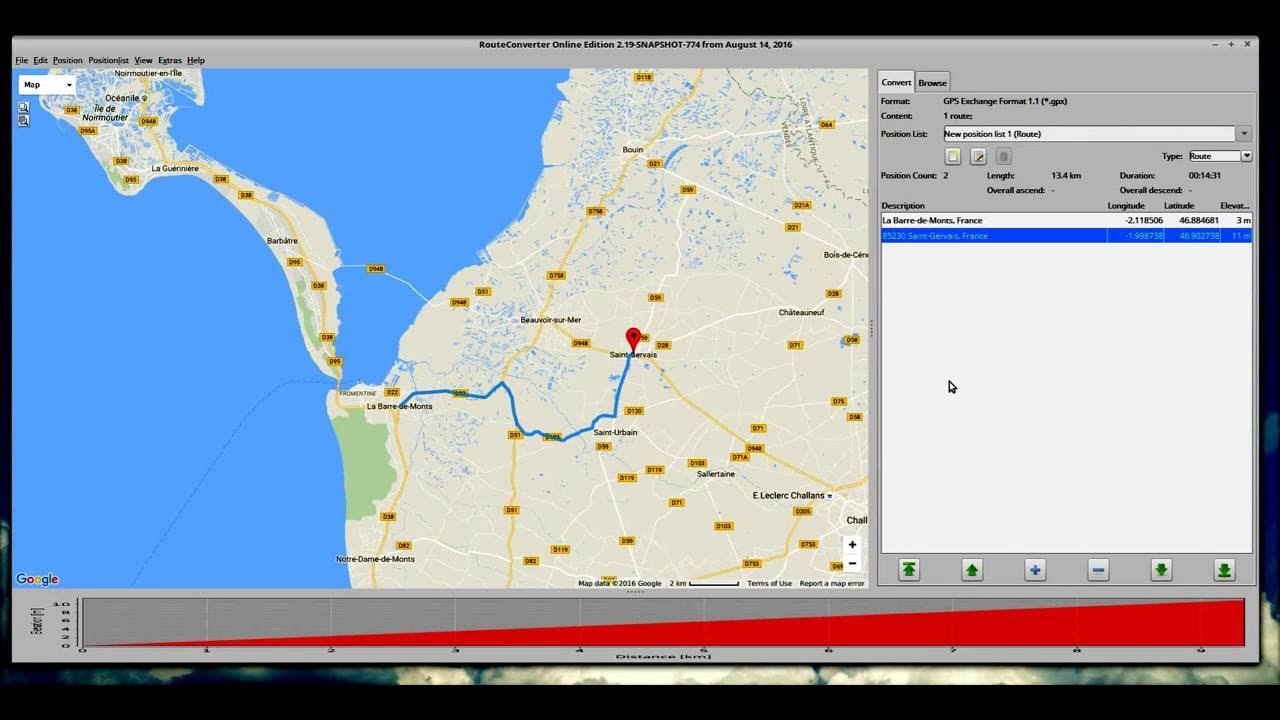The height and width of the screenshot is (720, 1280).
Task: Open the Map type dropdown
Action: (x=47, y=85)
